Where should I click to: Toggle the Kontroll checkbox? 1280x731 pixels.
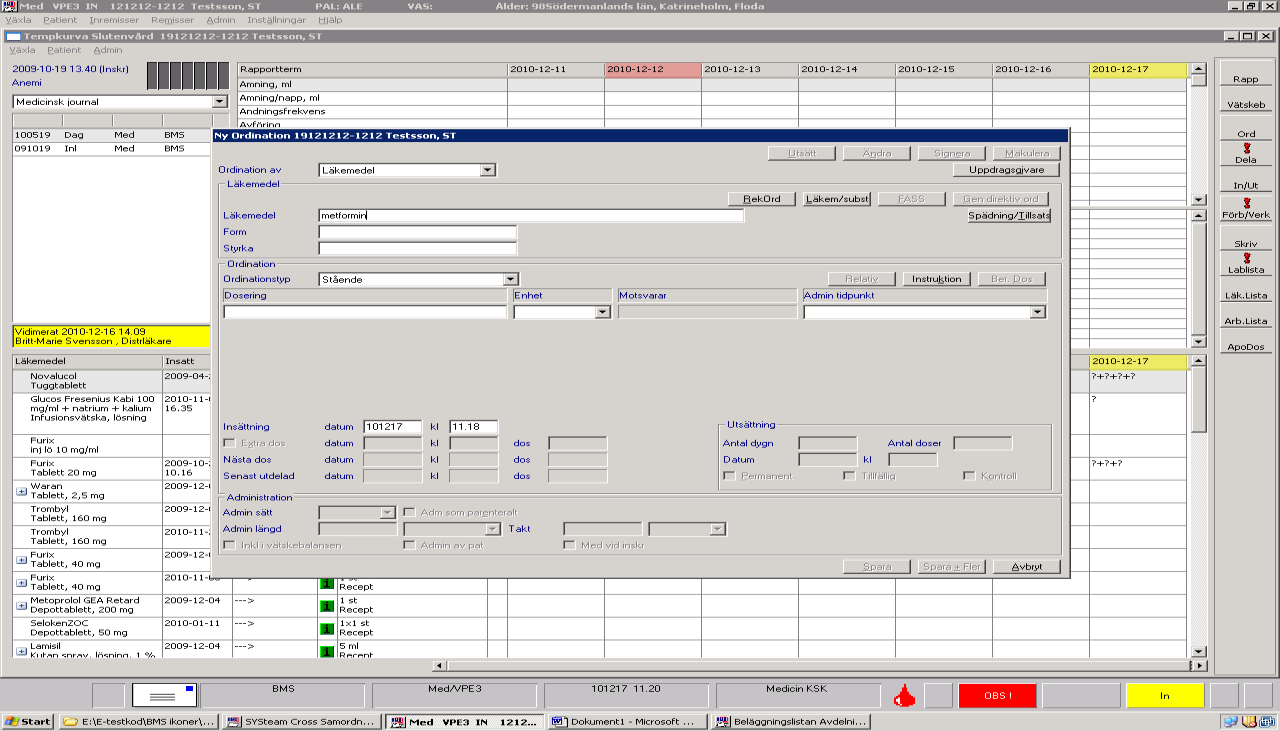(x=968, y=475)
